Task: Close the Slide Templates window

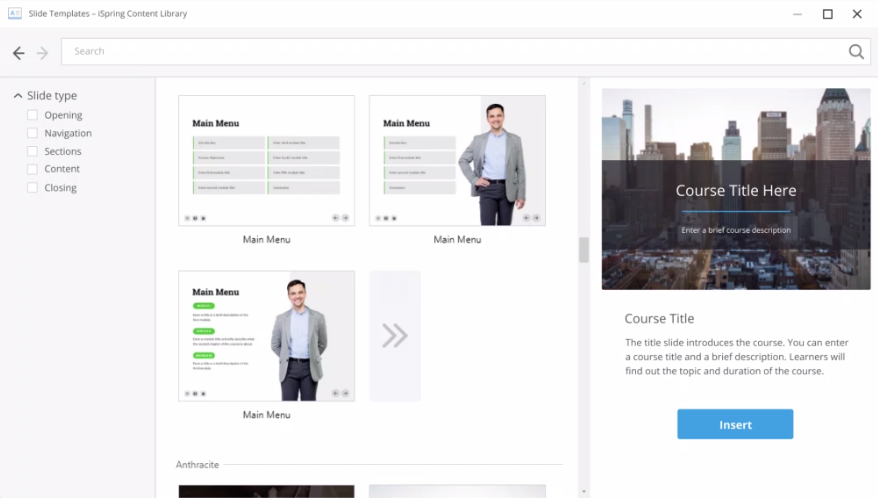Action: (857, 14)
